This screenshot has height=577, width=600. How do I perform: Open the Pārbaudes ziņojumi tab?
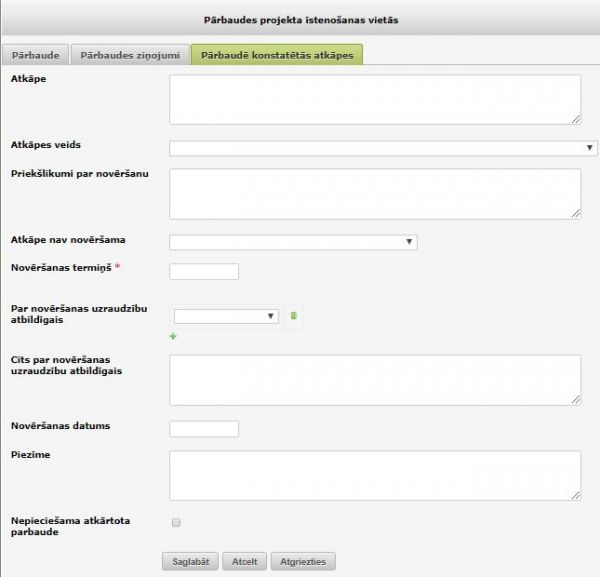131,55
